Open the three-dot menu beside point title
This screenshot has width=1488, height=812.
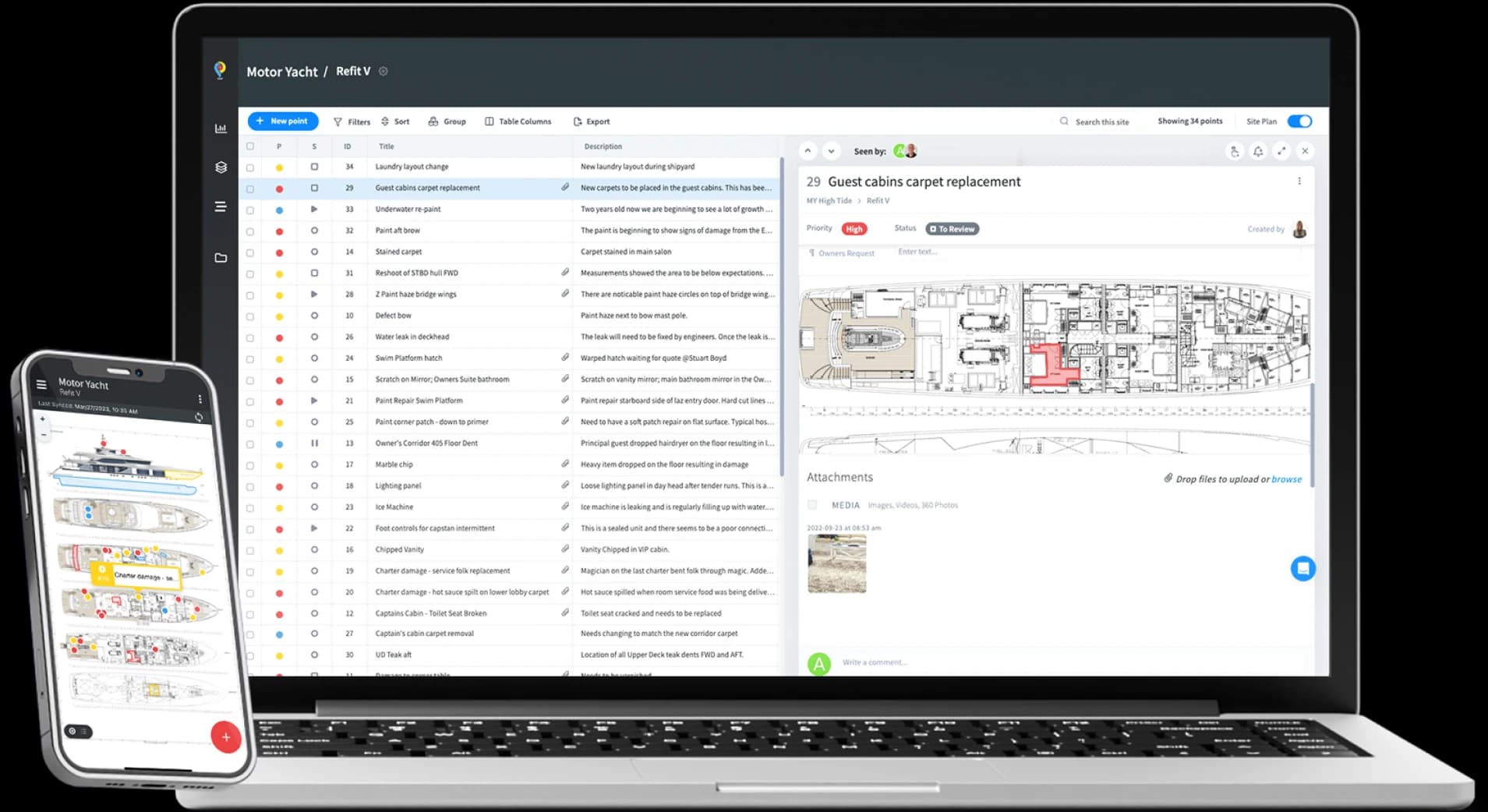point(1299,181)
